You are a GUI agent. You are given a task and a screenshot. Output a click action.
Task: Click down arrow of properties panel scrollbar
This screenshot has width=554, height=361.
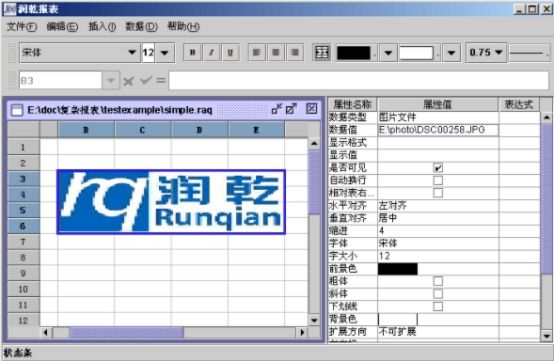tap(547, 336)
